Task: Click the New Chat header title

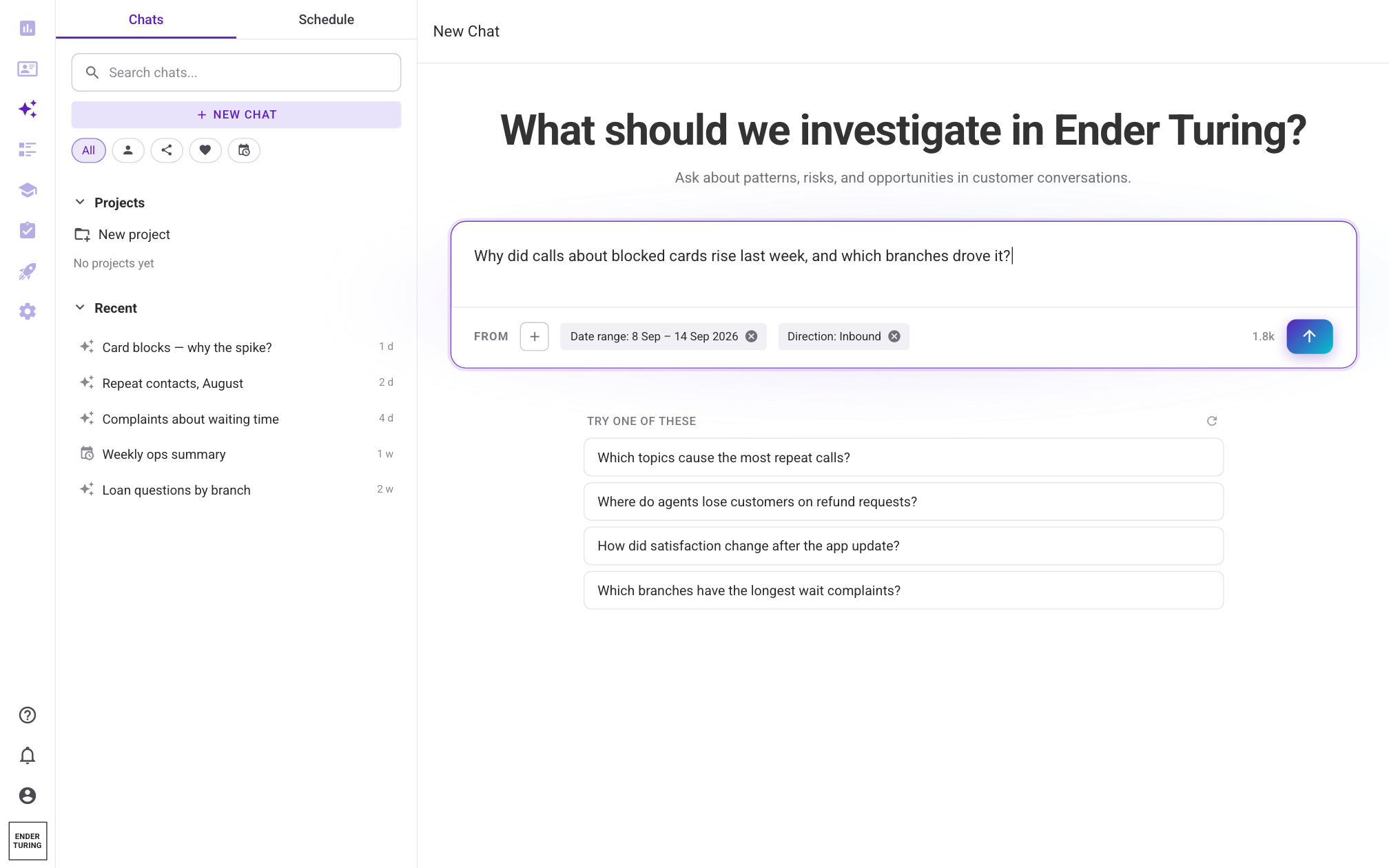Action: click(x=466, y=31)
